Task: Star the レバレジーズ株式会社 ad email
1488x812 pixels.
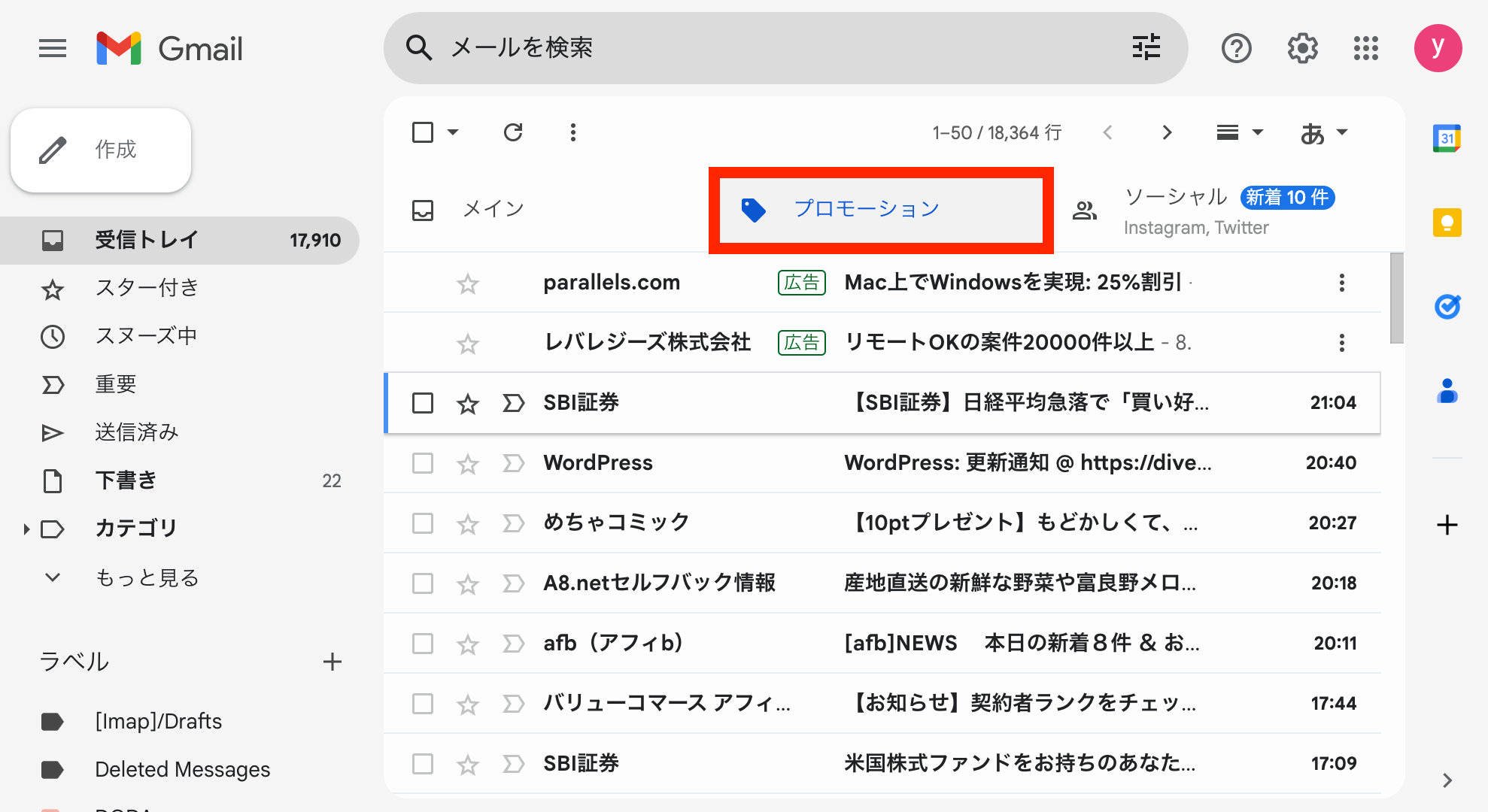Action: [x=468, y=344]
